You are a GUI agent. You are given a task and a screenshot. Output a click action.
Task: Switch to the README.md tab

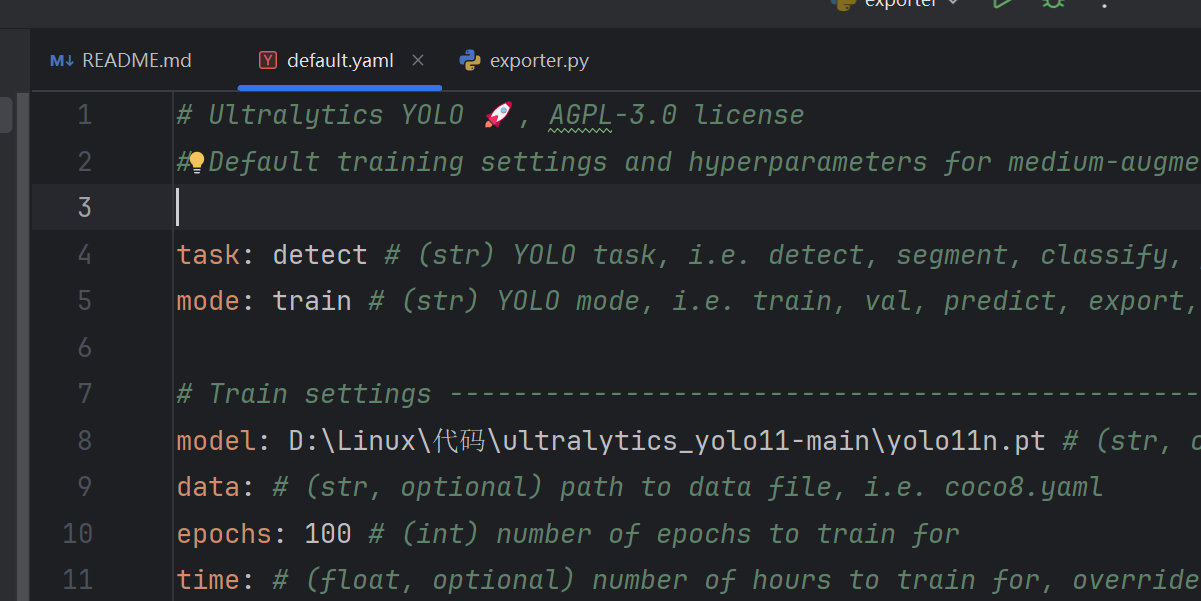click(121, 61)
